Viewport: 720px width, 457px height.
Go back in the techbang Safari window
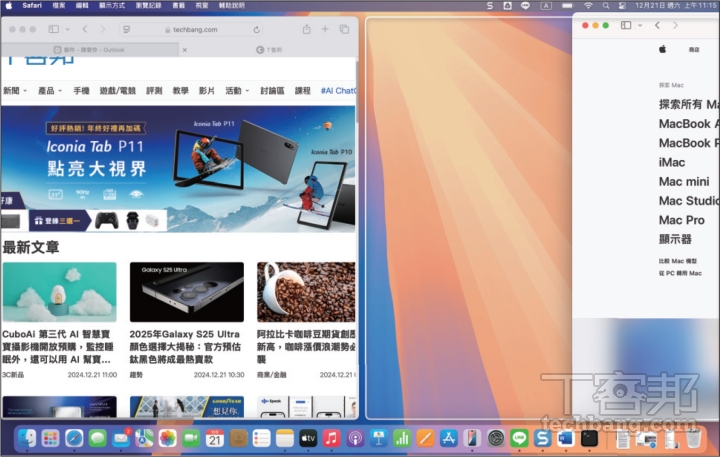(85, 29)
